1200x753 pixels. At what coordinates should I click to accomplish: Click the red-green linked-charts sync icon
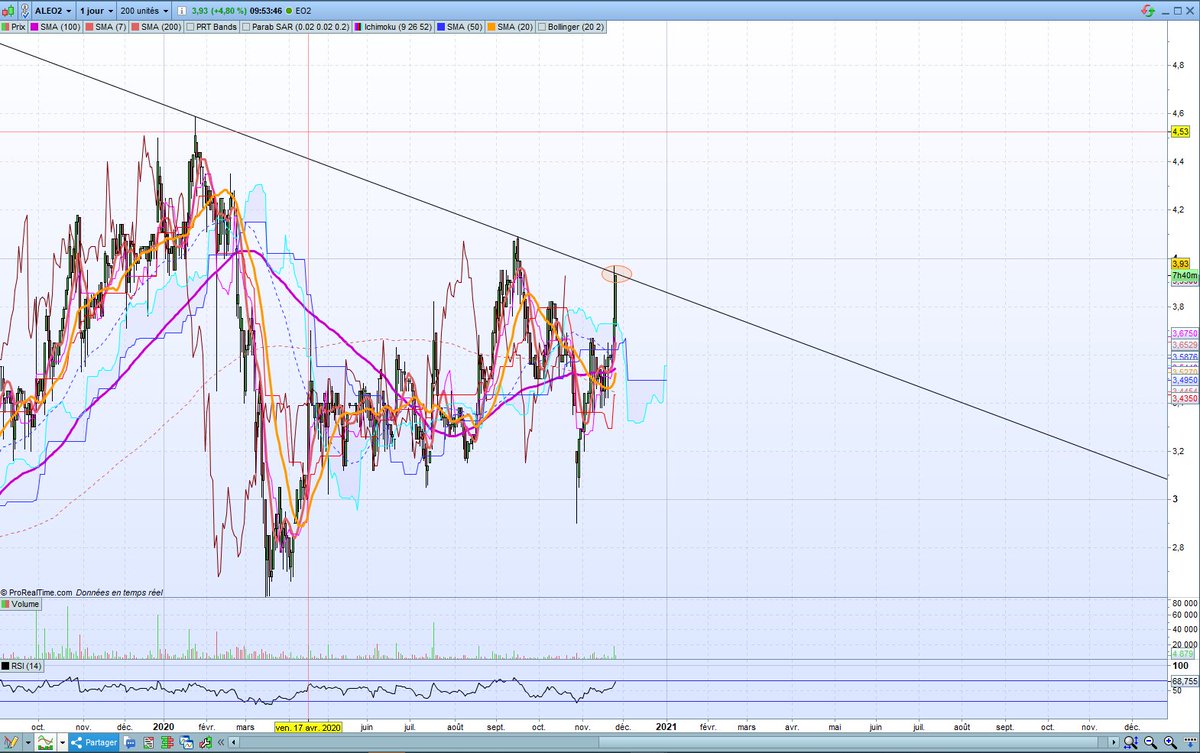pyautogui.click(x=1147, y=11)
